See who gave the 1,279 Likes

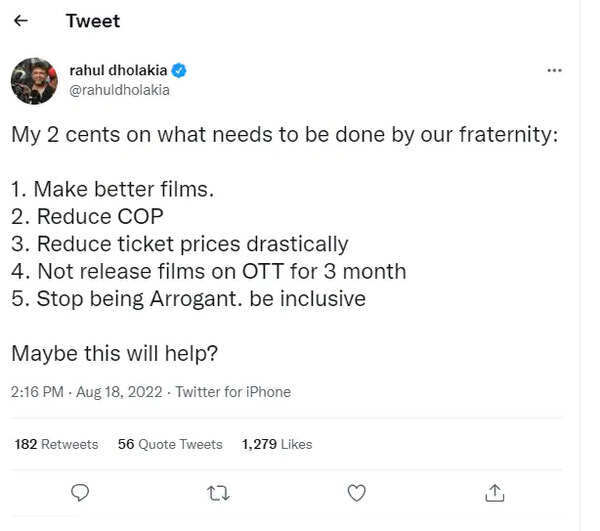pos(277,444)
